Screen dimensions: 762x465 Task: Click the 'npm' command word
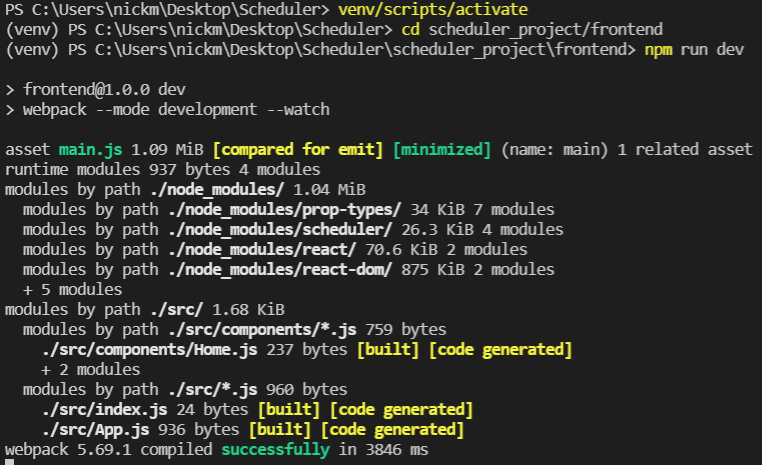point(658,50)
